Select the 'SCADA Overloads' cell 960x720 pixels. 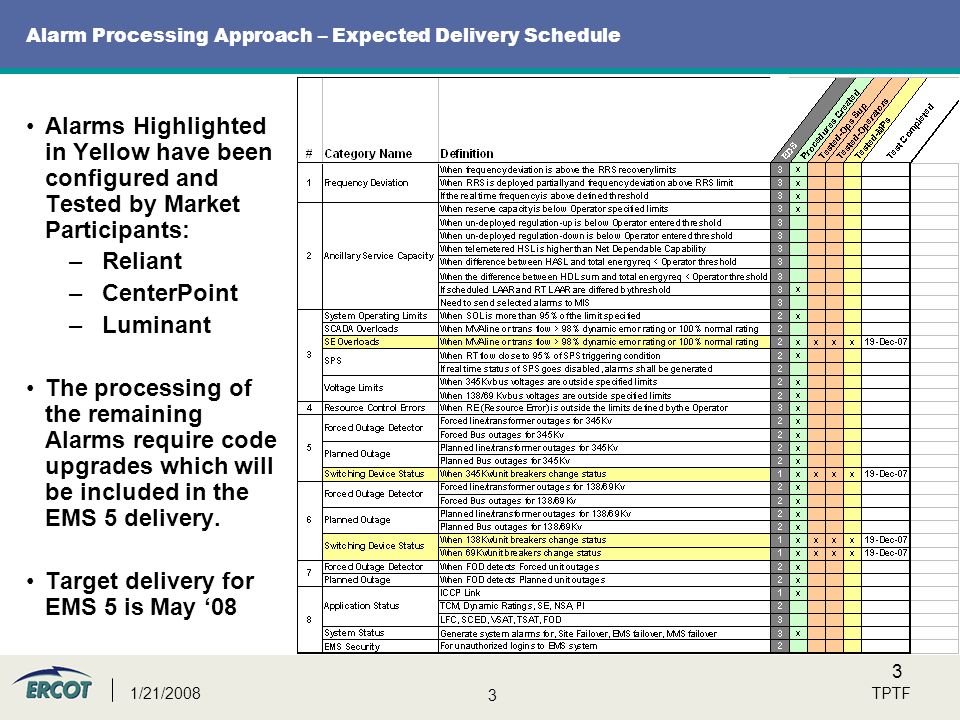coord(380,329)
